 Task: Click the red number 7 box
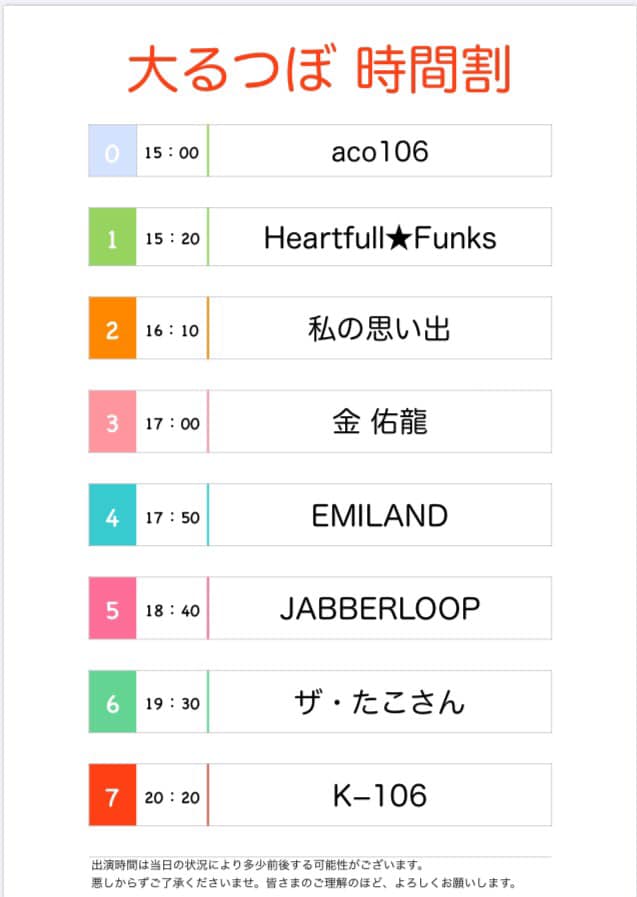[x=112, y=796]
